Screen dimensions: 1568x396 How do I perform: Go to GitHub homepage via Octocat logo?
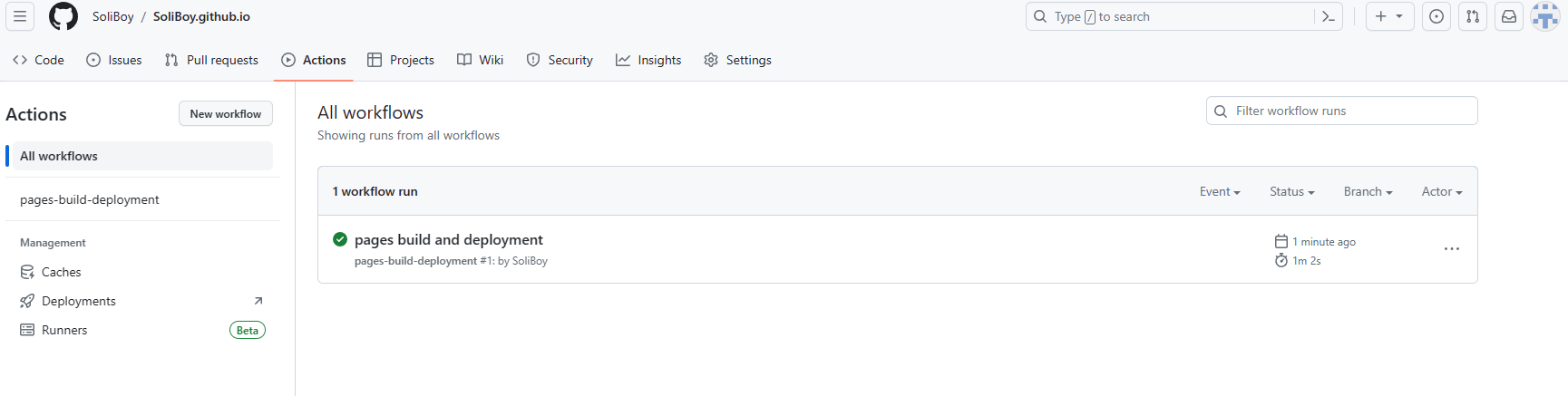point(63,16)
